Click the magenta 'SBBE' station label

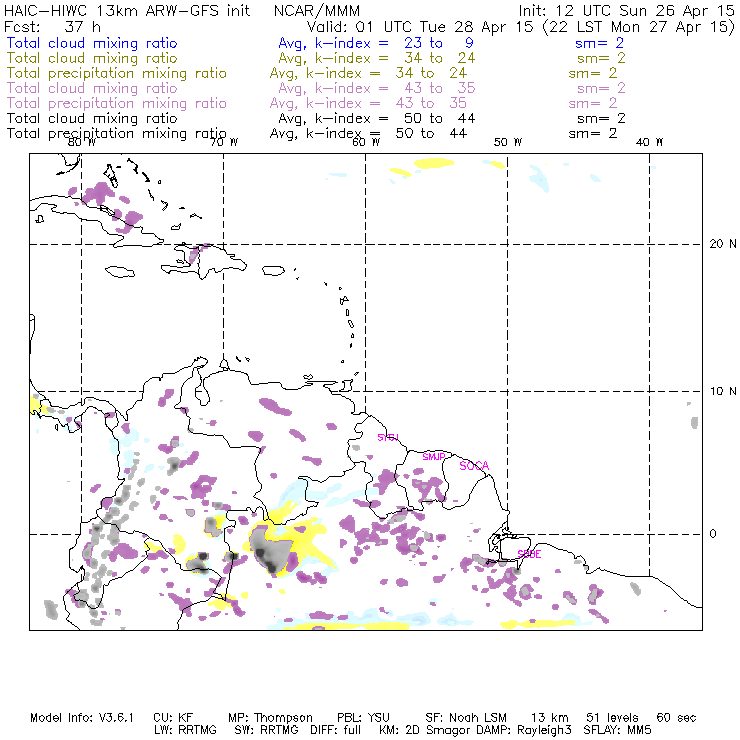tap(530, 555)
